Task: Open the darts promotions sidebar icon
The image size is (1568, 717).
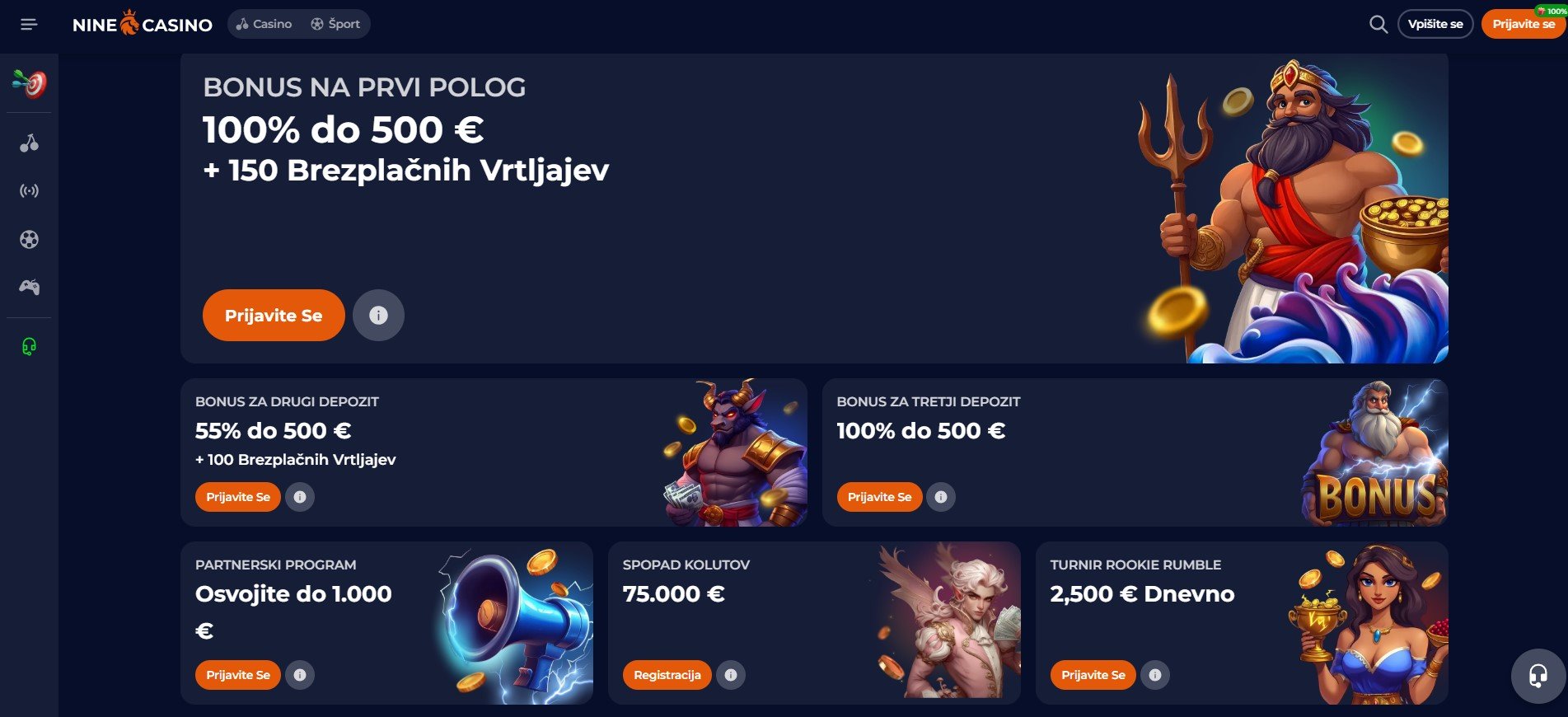Action: [x=30, y=83]
